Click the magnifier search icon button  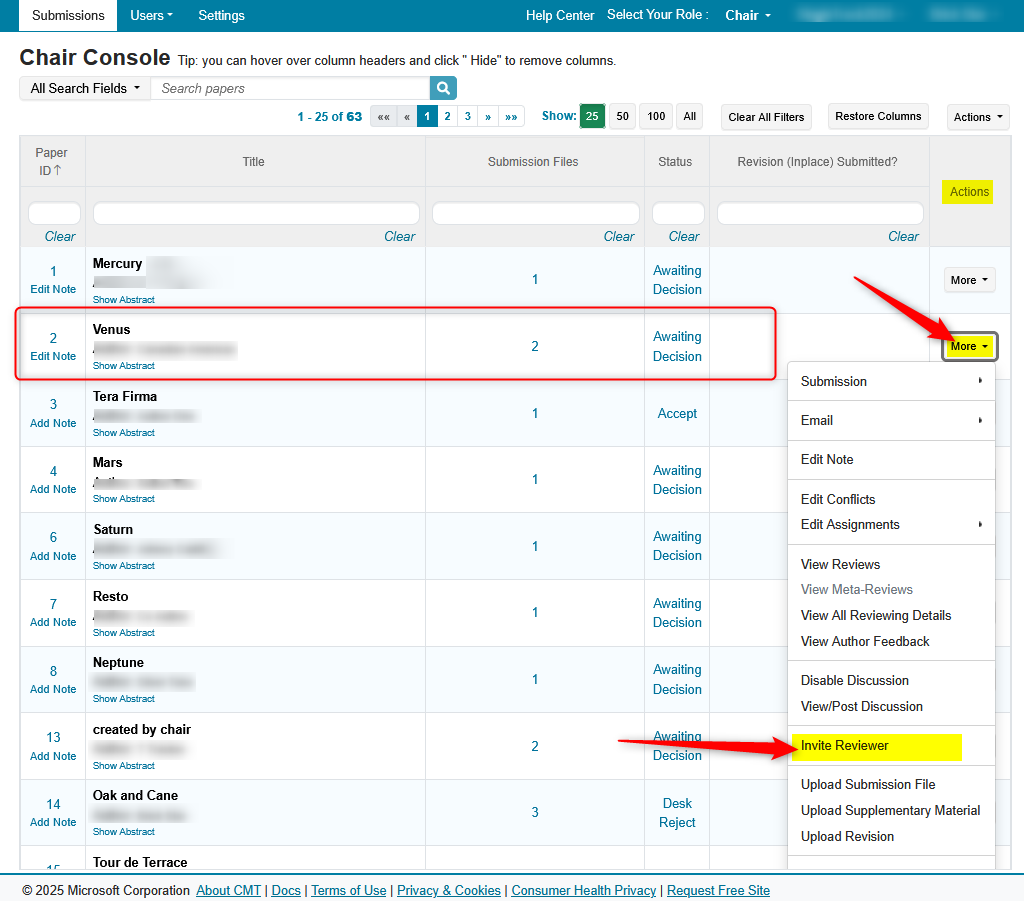click(x=444, y=88)
